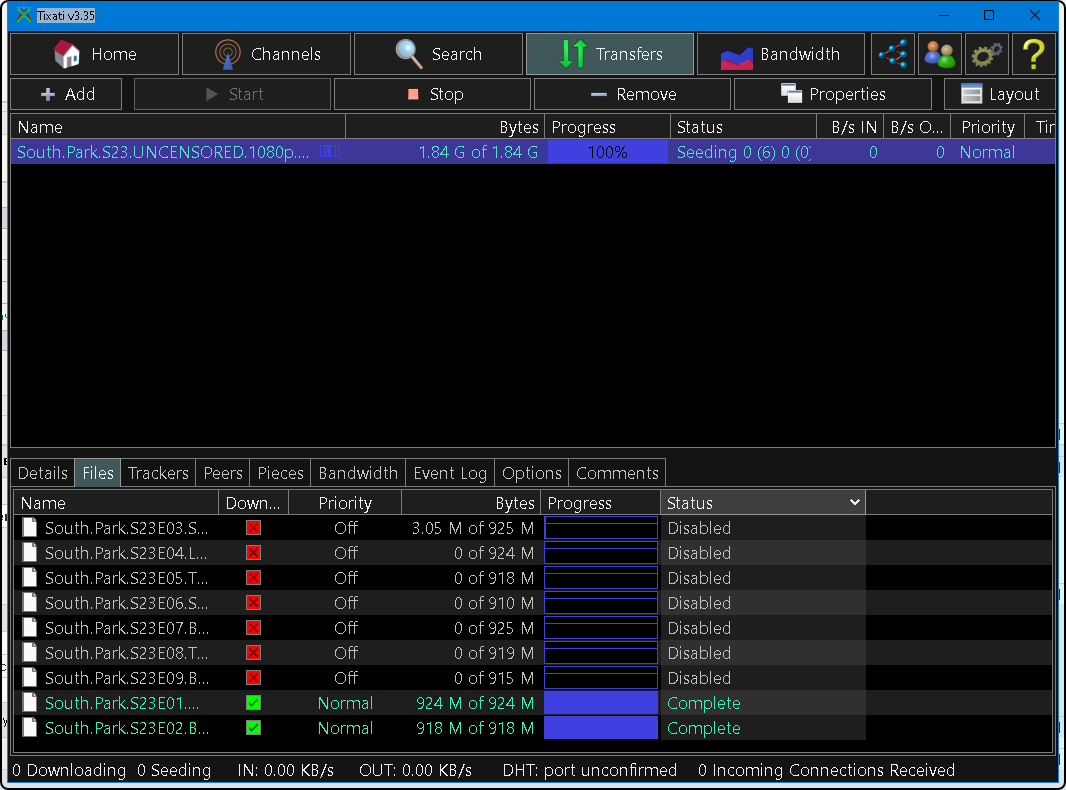Screen dimensions: 1066x790
Task: Click the file icon next to South.Park.S23E05
Action: (30, 578)
